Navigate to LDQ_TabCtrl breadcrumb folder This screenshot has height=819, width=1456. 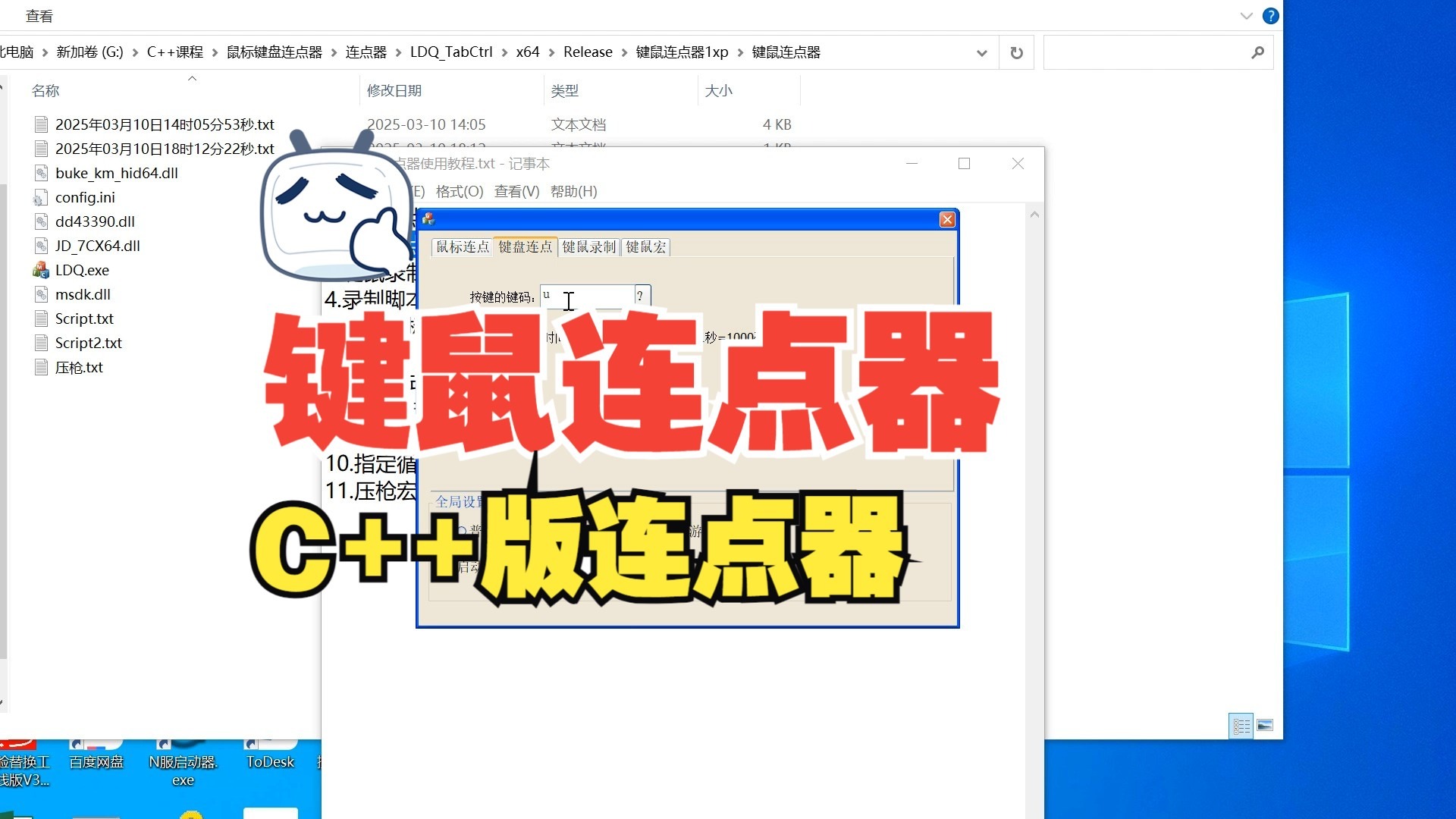(451, 52)
